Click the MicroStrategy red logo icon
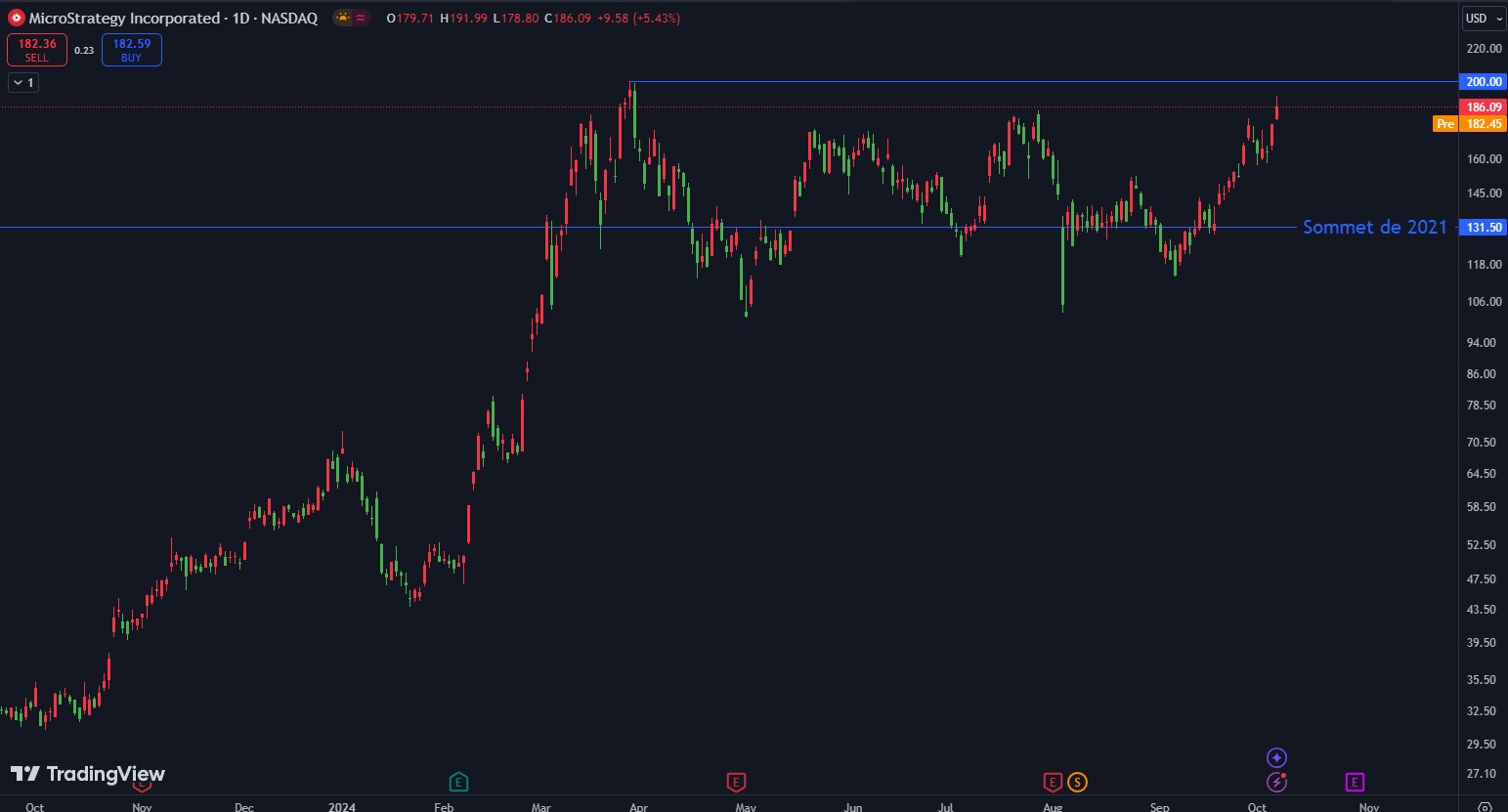1508x812 pixels. pyautogui.click(x=17, y=18)
